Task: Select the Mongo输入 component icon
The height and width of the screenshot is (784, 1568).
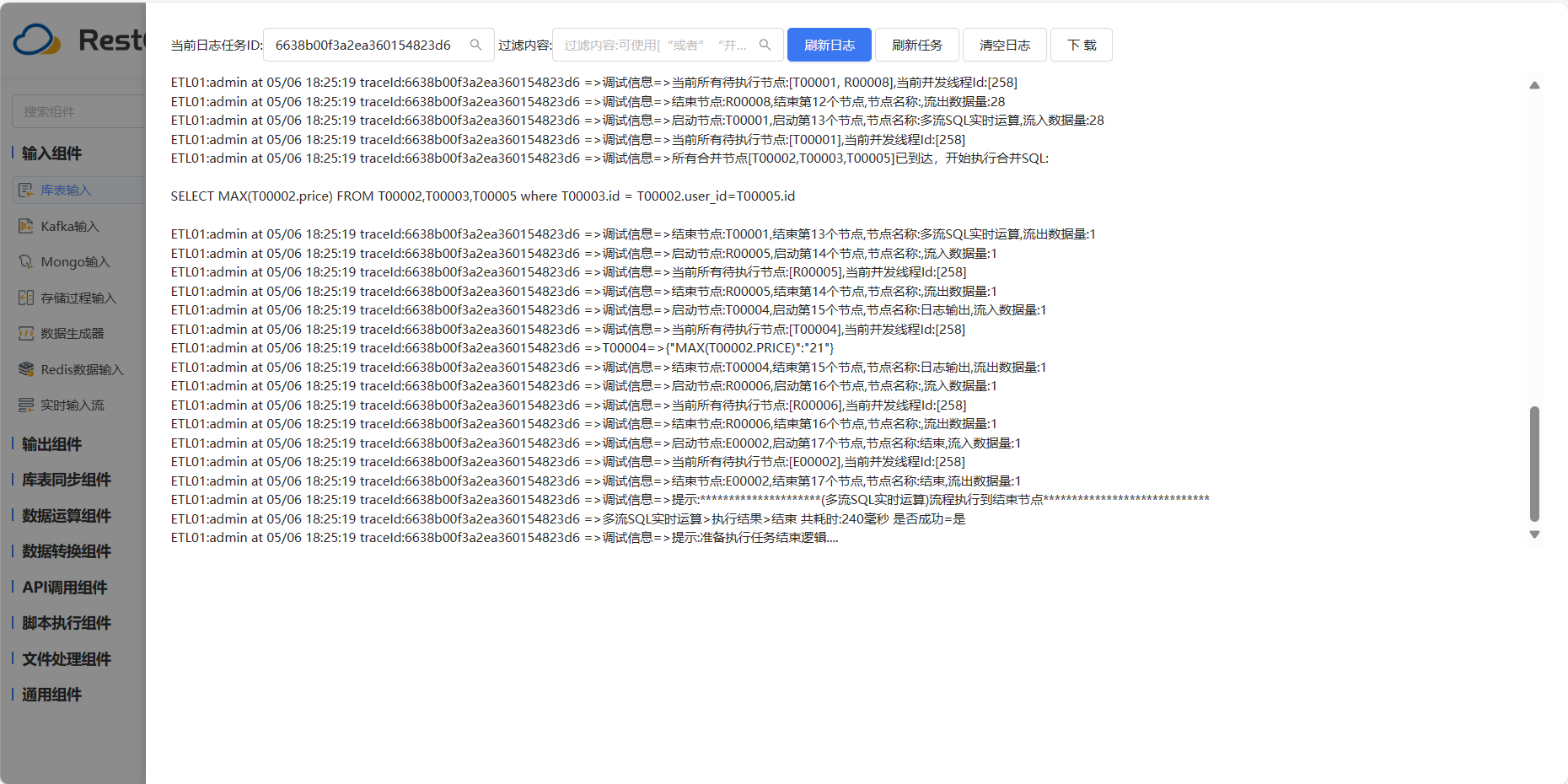Action: tap(26, 262)
